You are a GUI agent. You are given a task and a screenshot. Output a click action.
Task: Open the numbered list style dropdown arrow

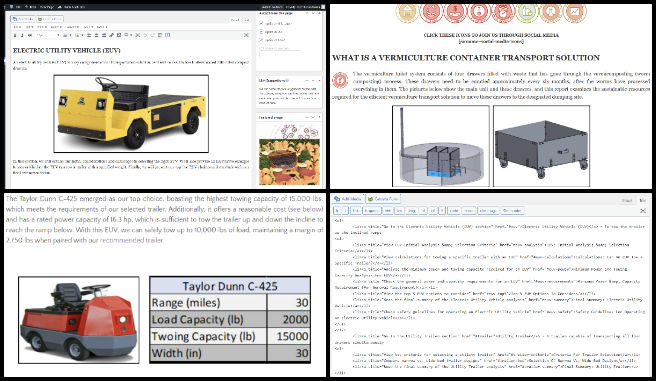(82, 35)
